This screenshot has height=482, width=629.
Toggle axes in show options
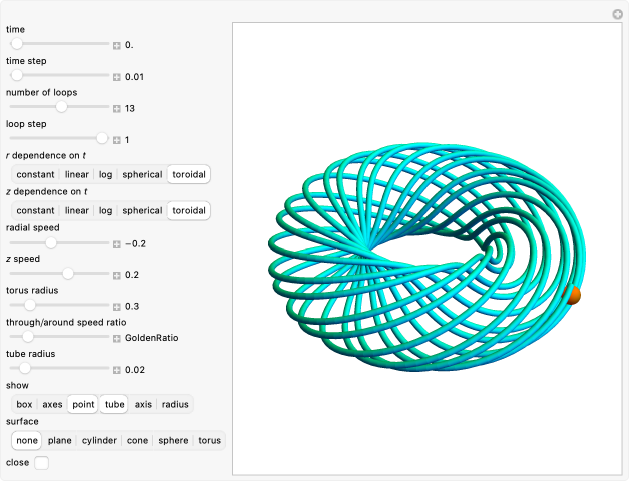[x=52, y=405]
